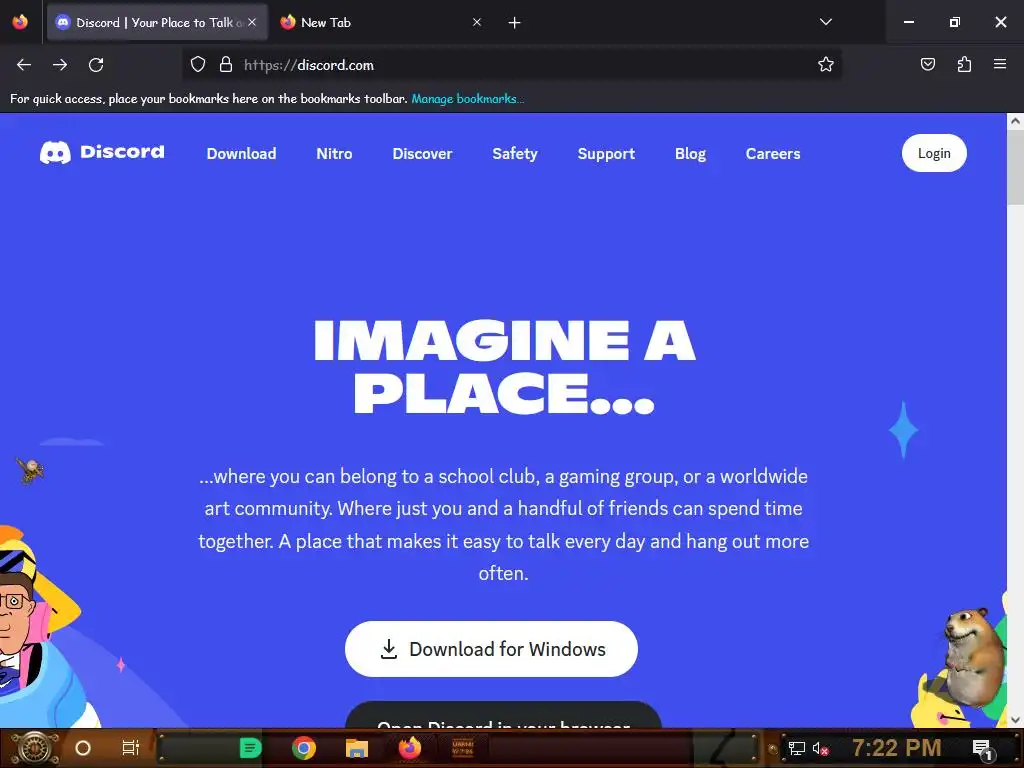Open the green notes app on taskbar
The width and height of the screenshot is (1024, 768).
click(x=251, y=748)
